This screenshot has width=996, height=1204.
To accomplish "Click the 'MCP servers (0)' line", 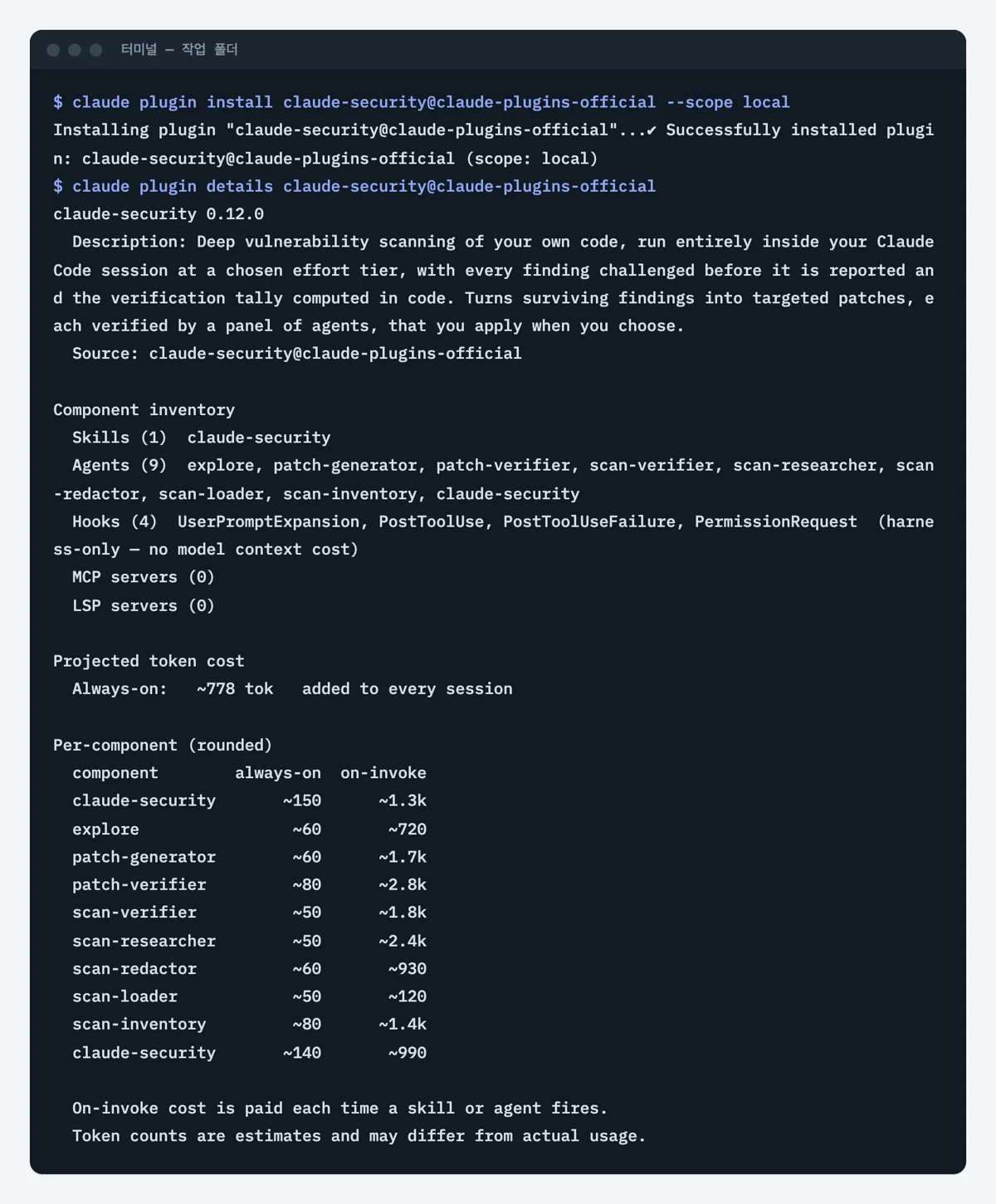I will coord(144,577).
